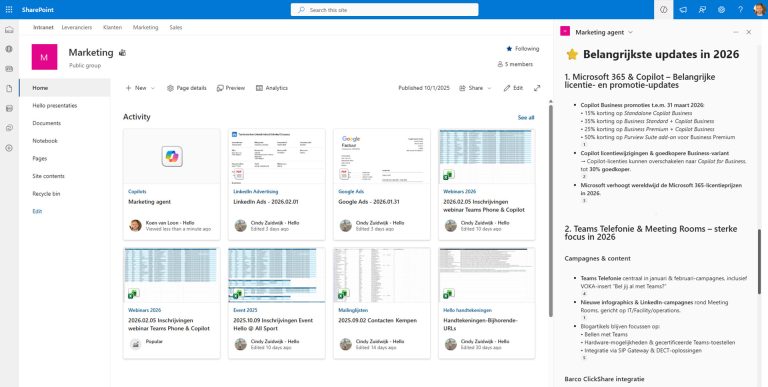
Task: Open the settings gear icon
Action: [x=721, y=9]
